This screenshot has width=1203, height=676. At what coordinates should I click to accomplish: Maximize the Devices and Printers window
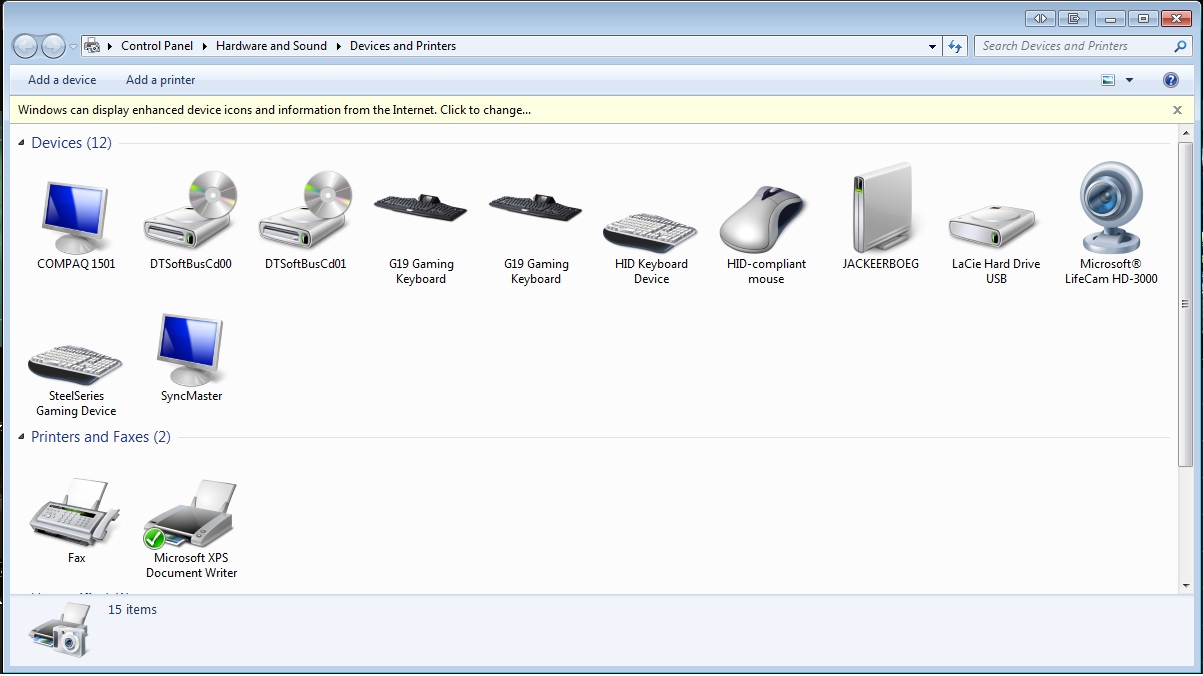point(1142,18)
